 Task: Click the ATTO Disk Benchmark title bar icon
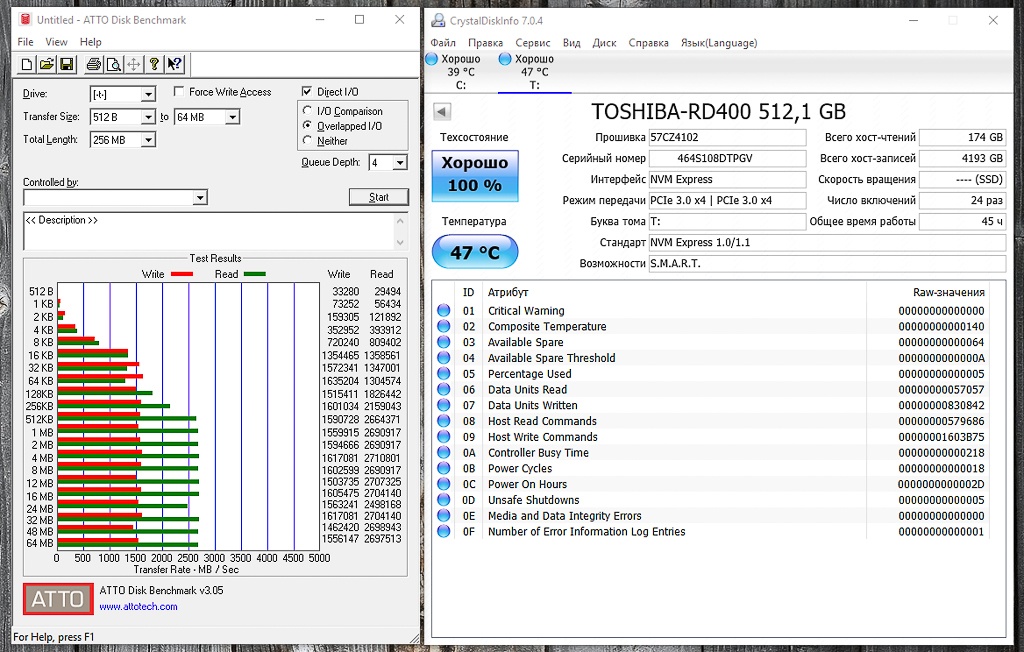pos(25,20)
